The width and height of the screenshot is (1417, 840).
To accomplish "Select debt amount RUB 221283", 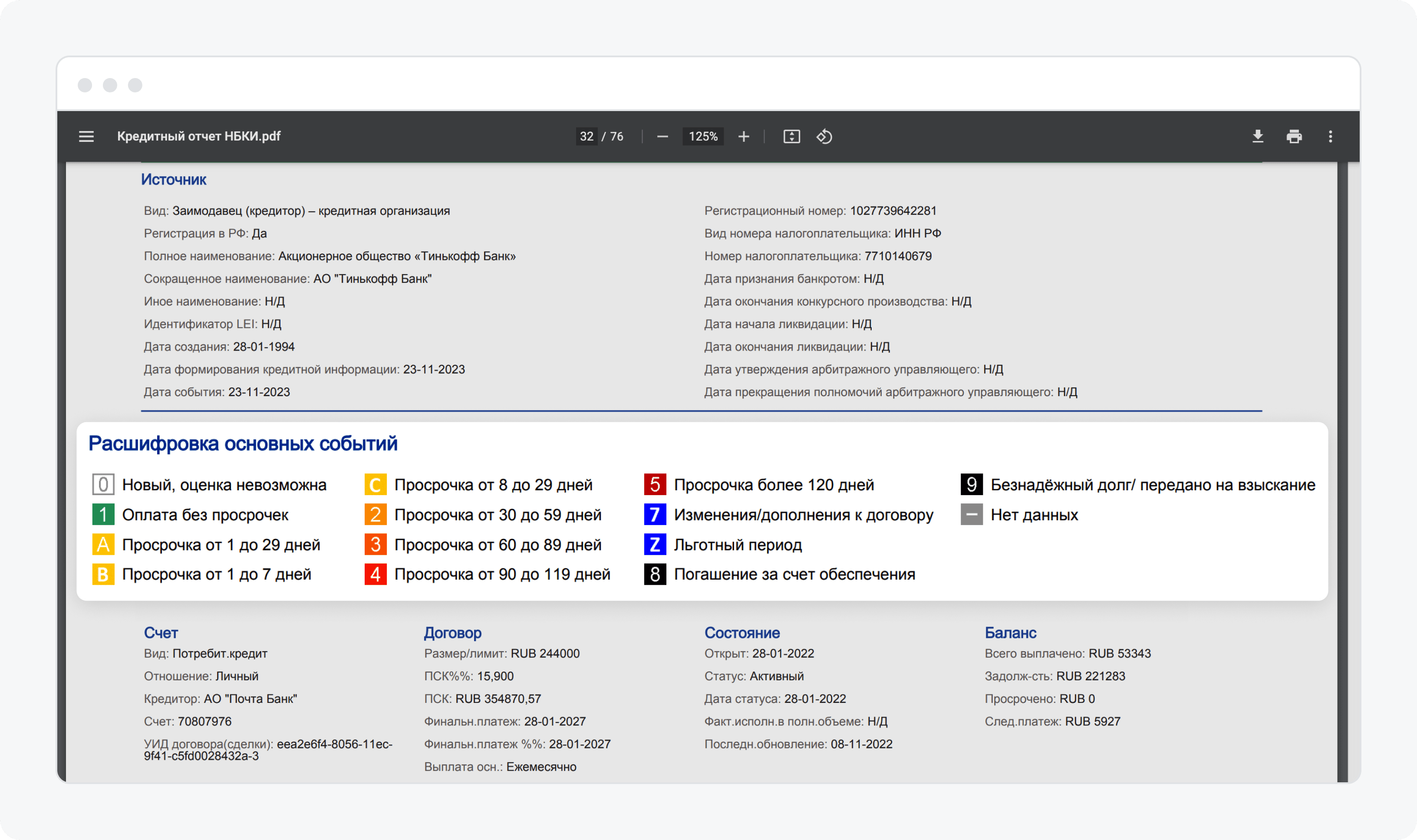I will pyautogui.click(x=1091, y=676).
